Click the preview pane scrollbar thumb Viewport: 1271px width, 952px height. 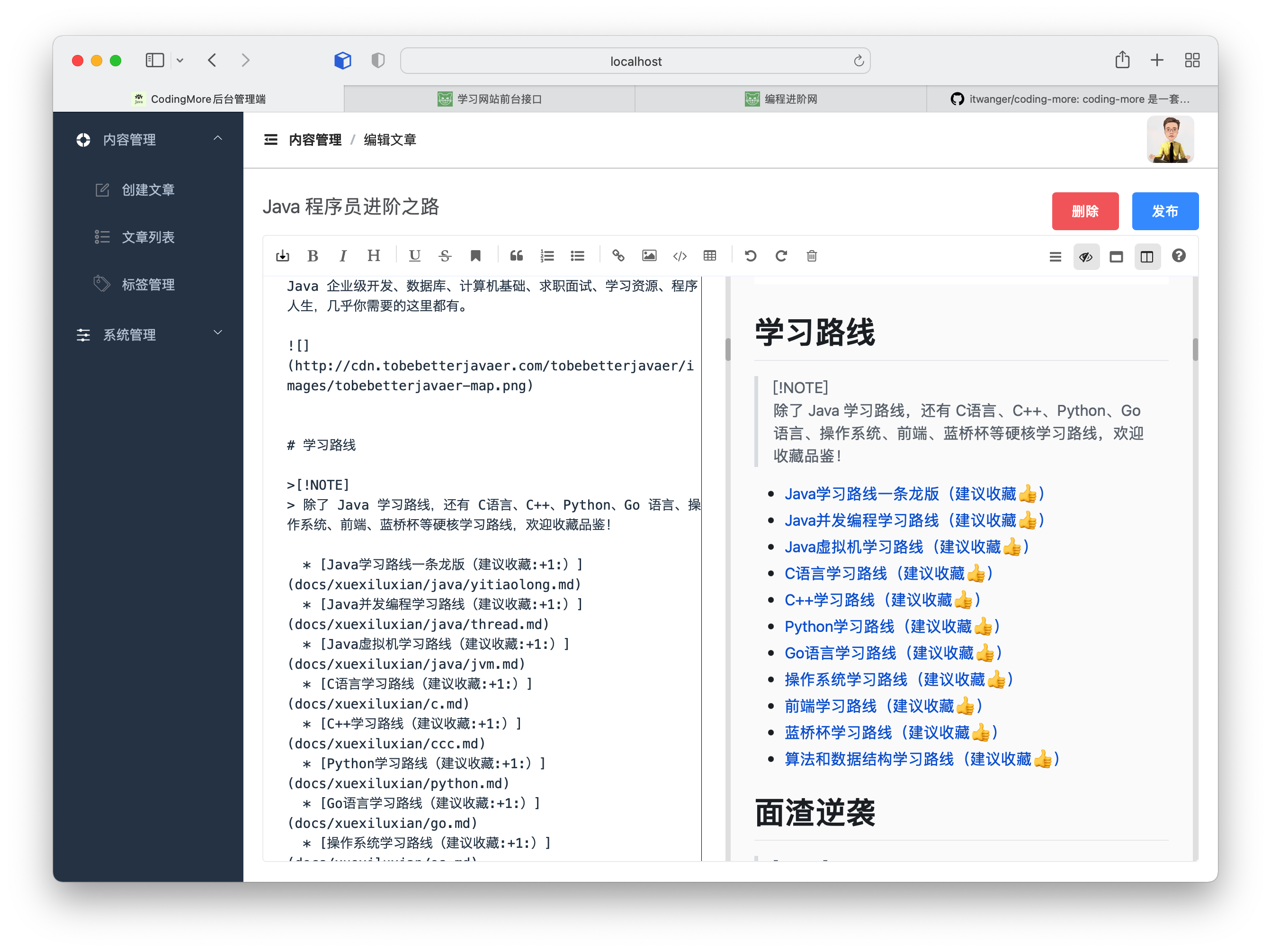click(x=1195, y=350)
